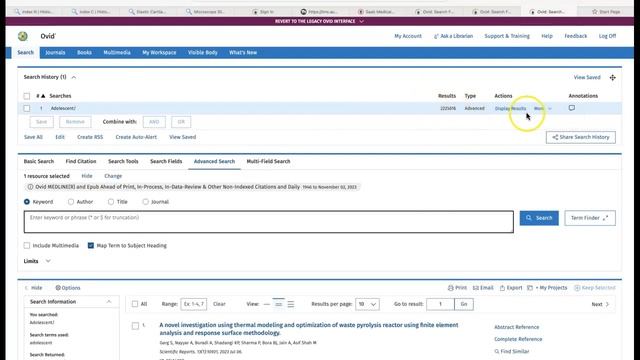Click Create Auto-Alert link
The image size is (640, 360).
click(x=136, y=137)
